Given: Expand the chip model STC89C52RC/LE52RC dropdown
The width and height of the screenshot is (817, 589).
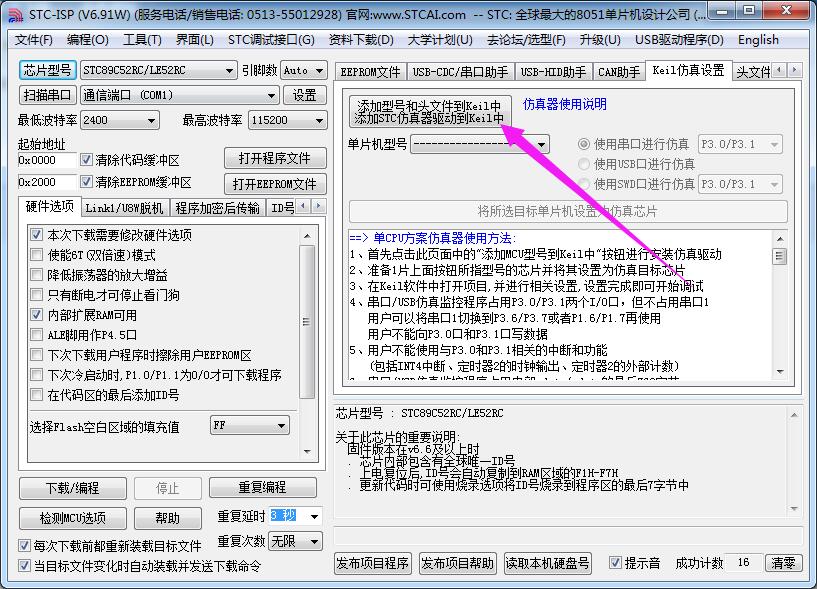Looking at the screenshot, I should tap(229, 70).
